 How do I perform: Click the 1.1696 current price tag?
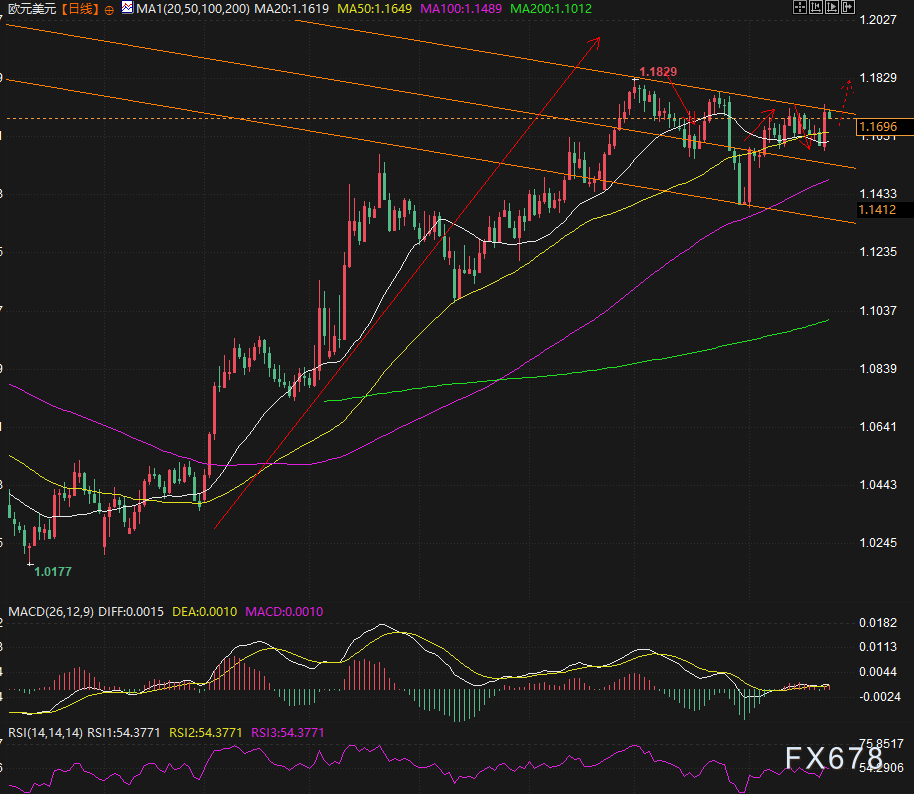884,127
